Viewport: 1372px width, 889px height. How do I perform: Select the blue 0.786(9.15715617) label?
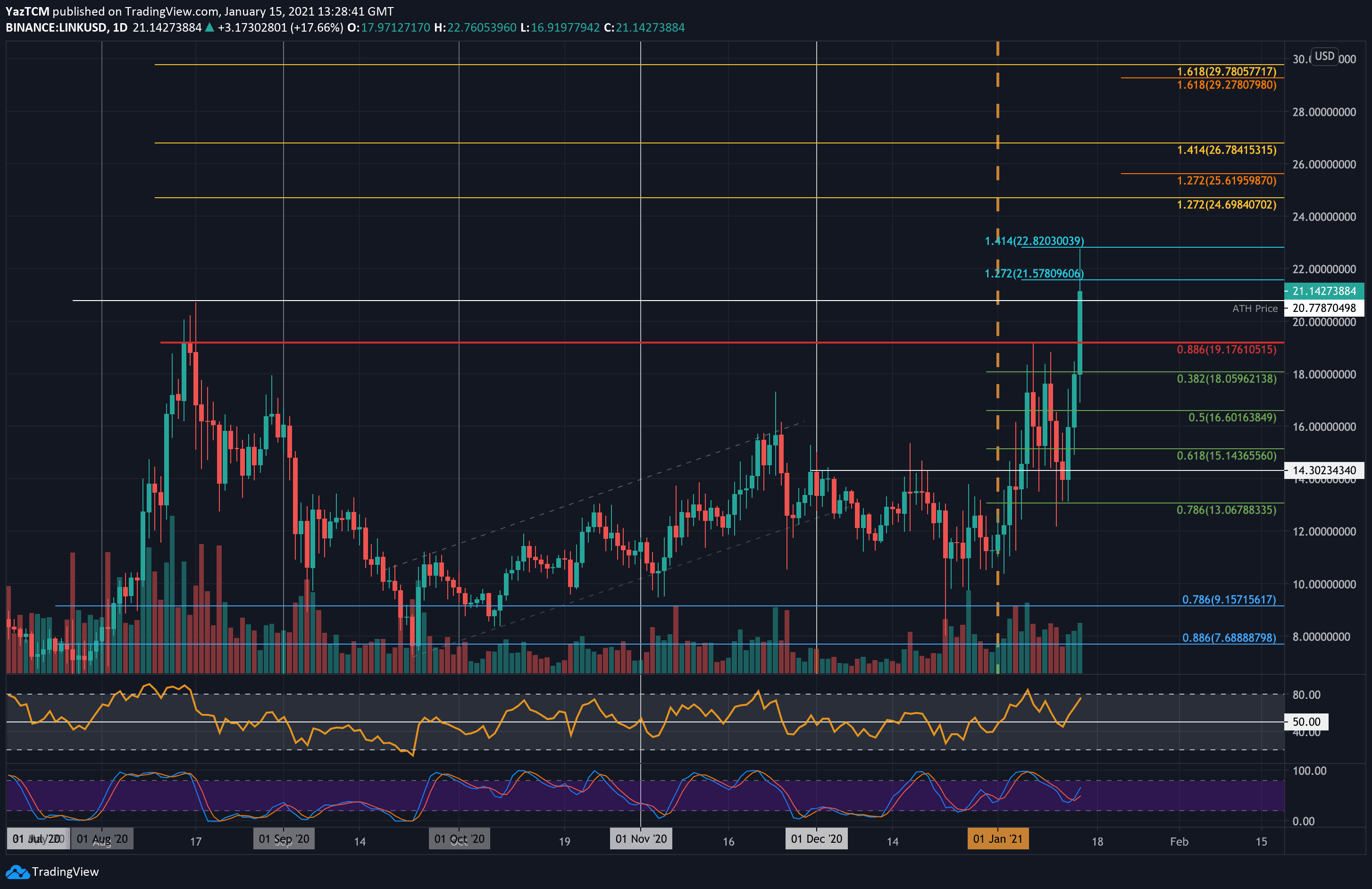click(x=1229, y=600)
